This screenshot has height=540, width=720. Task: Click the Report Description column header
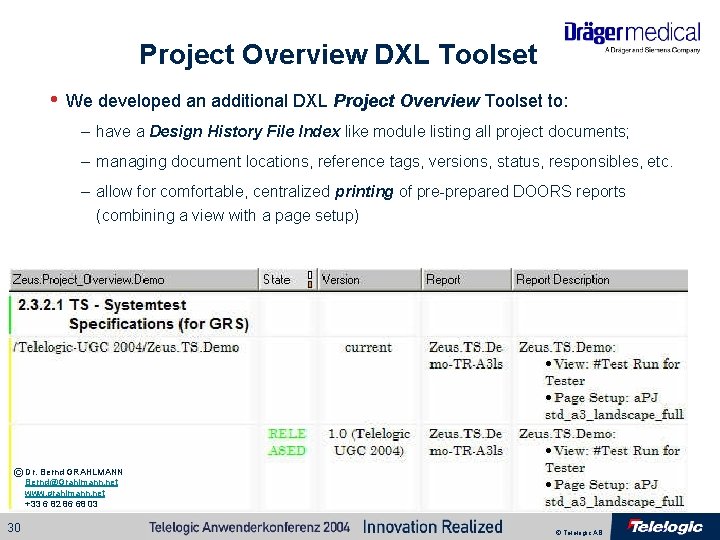tap(600, 280)
